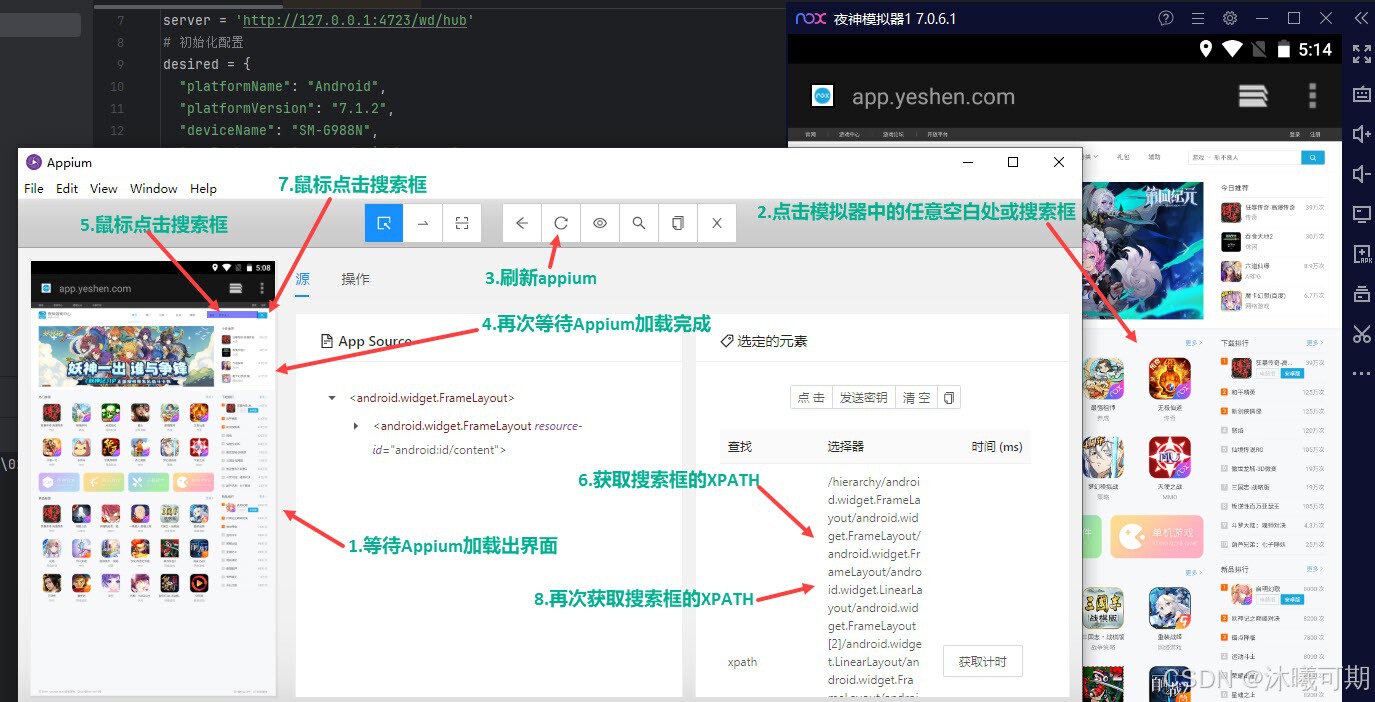Open the search for element magnifier
Viewport: 1375px width, 702px height.
tap(639, 223)
